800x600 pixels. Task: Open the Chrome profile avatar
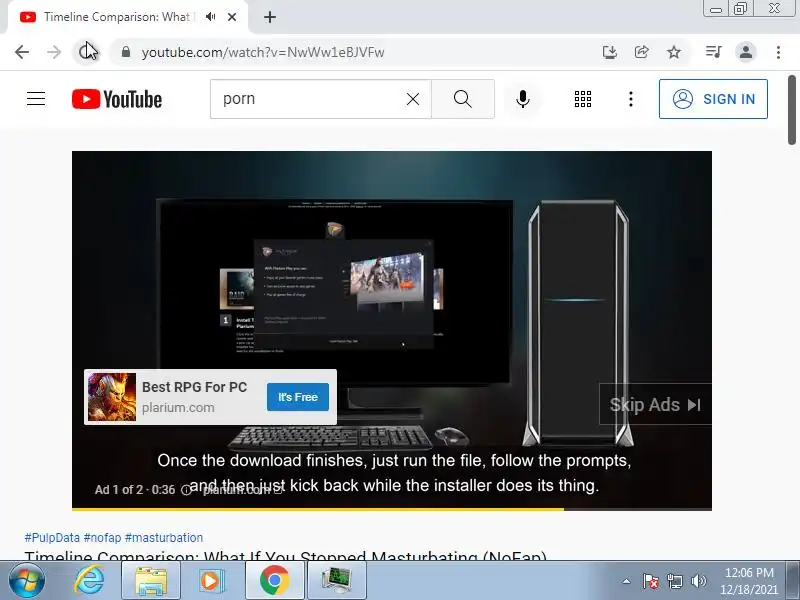coord(746,52)
